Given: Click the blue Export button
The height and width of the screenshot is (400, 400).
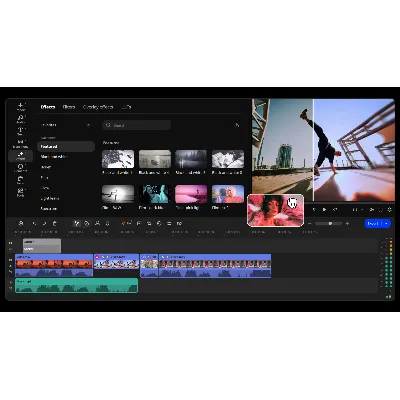Looking at the screenshot, I should point(373,224).
